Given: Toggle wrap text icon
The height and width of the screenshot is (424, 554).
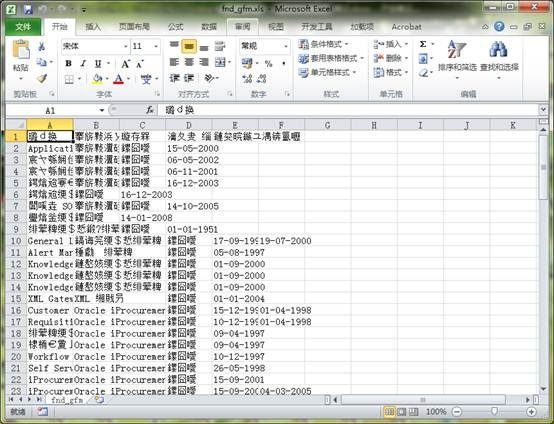Looking at the screenshot, I should coord(220,46).
